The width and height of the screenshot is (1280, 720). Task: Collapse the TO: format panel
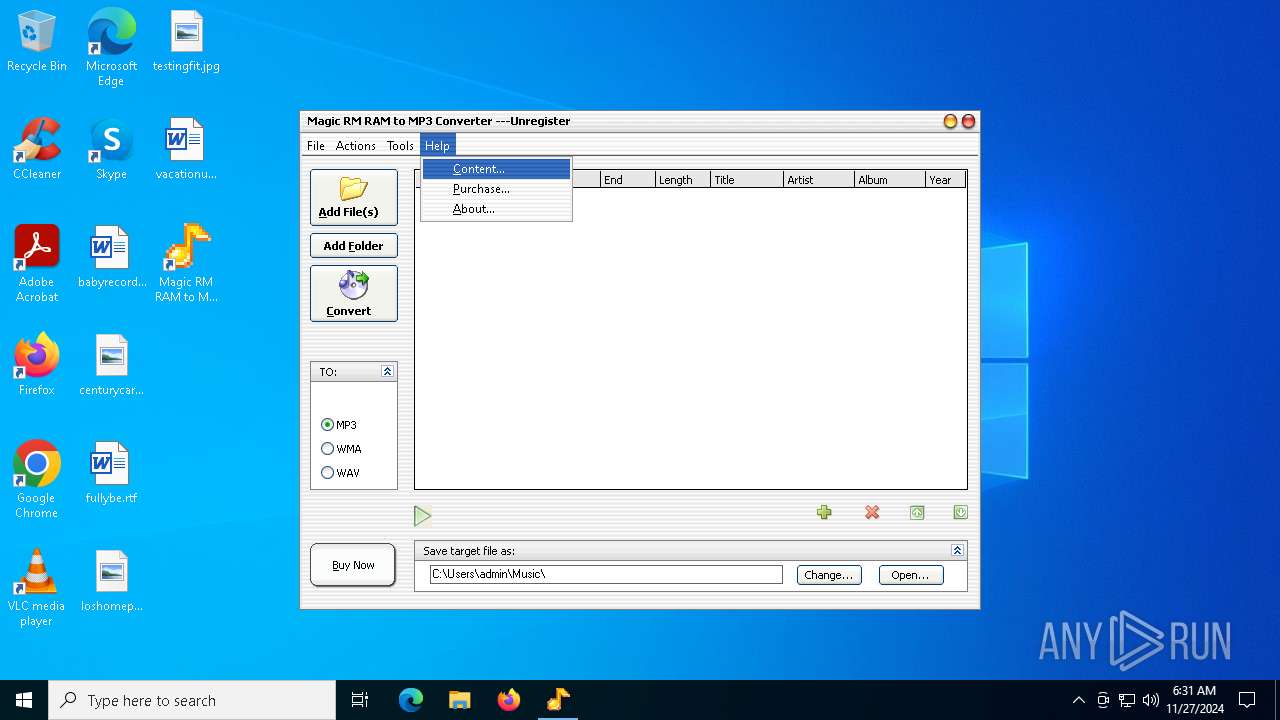pyautogui.click(x=387, y=371)
